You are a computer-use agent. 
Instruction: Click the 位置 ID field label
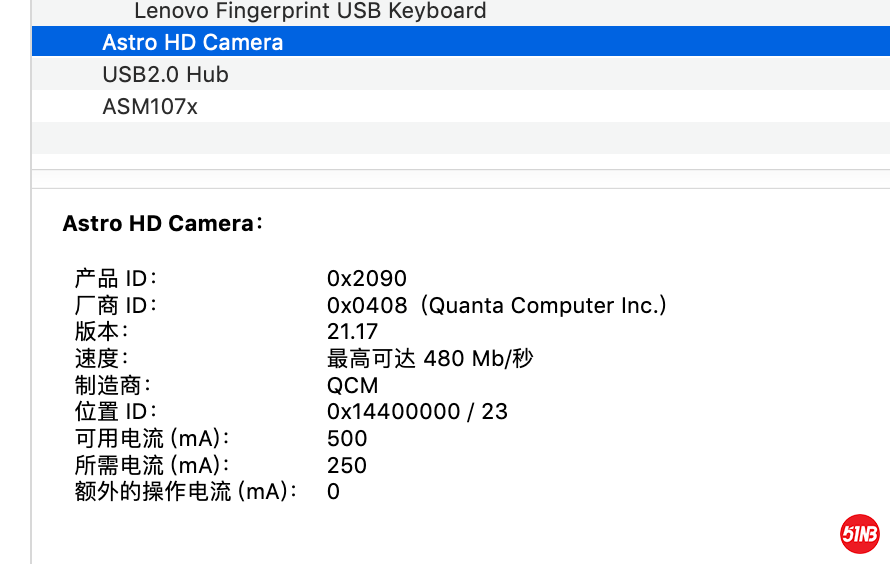click(114, 411)
